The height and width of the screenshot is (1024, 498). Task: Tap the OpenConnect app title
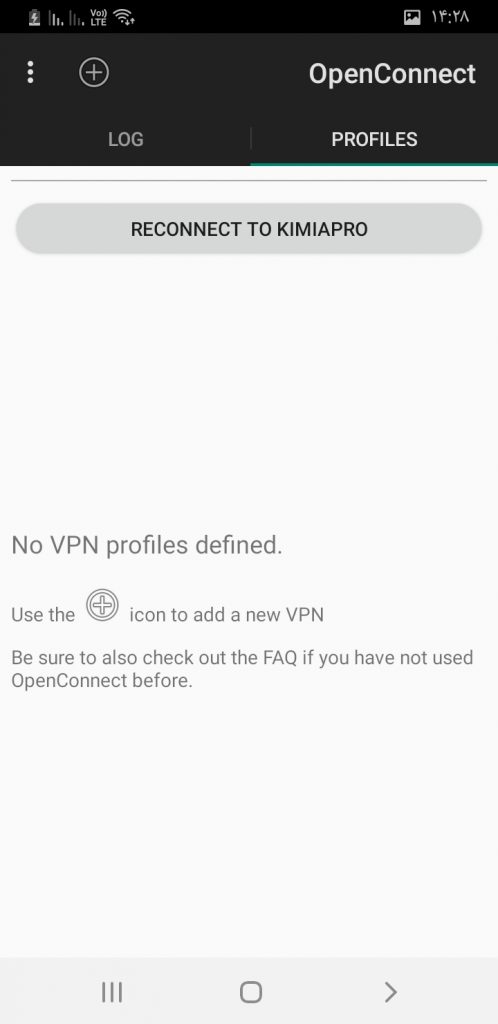pos(392,74)
